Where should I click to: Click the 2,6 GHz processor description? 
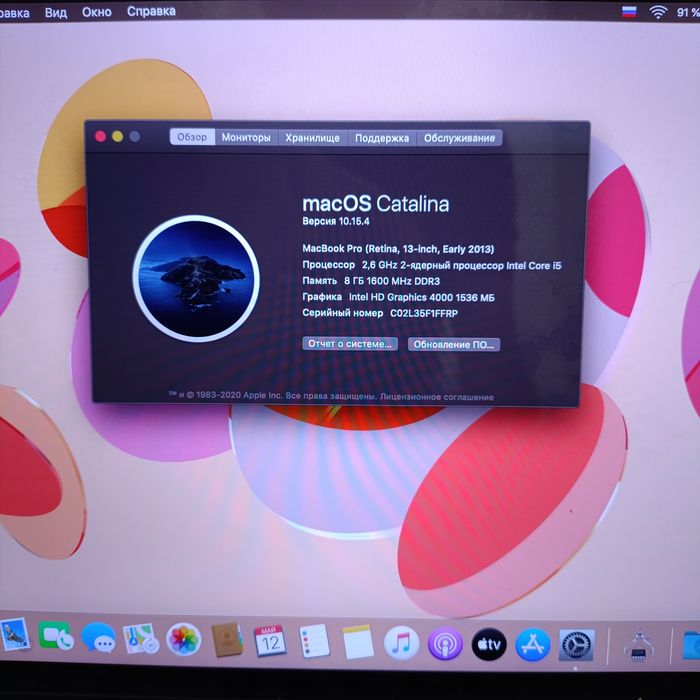(x=462, y=266)
